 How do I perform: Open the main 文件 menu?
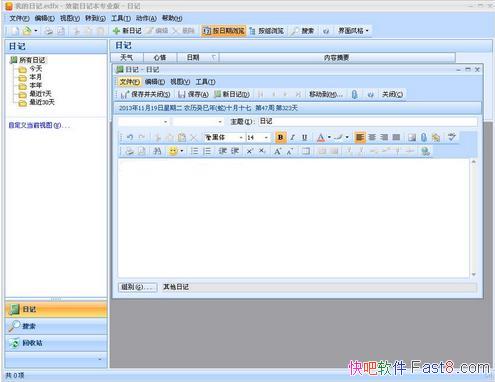point(19,18)
